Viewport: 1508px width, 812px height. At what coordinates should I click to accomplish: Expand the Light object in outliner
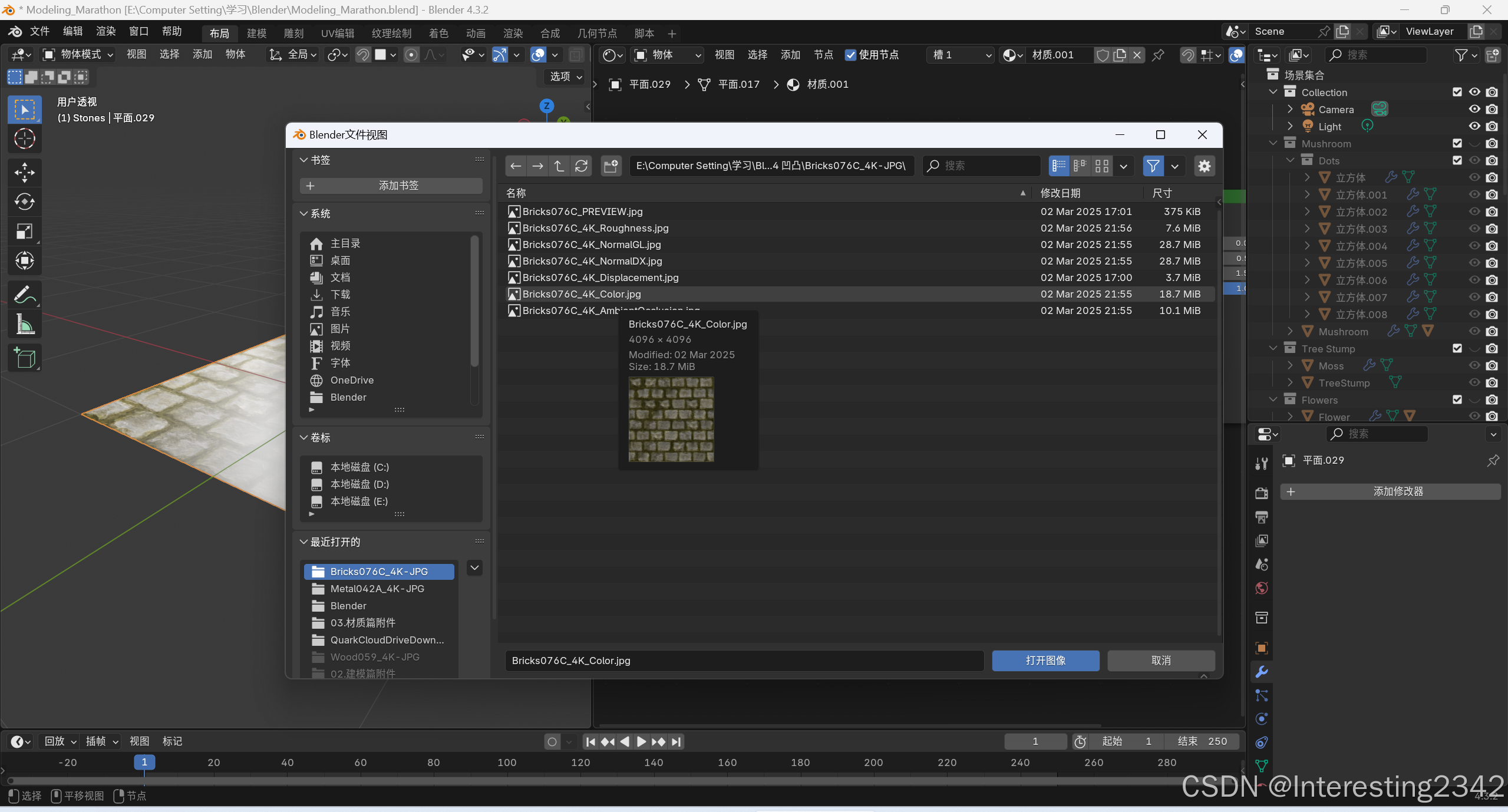1290,126
